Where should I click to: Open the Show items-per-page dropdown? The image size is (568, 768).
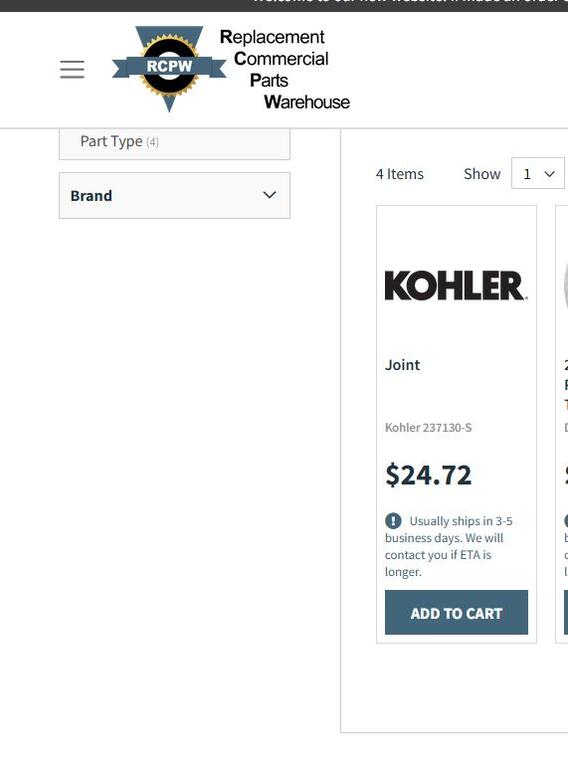[538, 173]
